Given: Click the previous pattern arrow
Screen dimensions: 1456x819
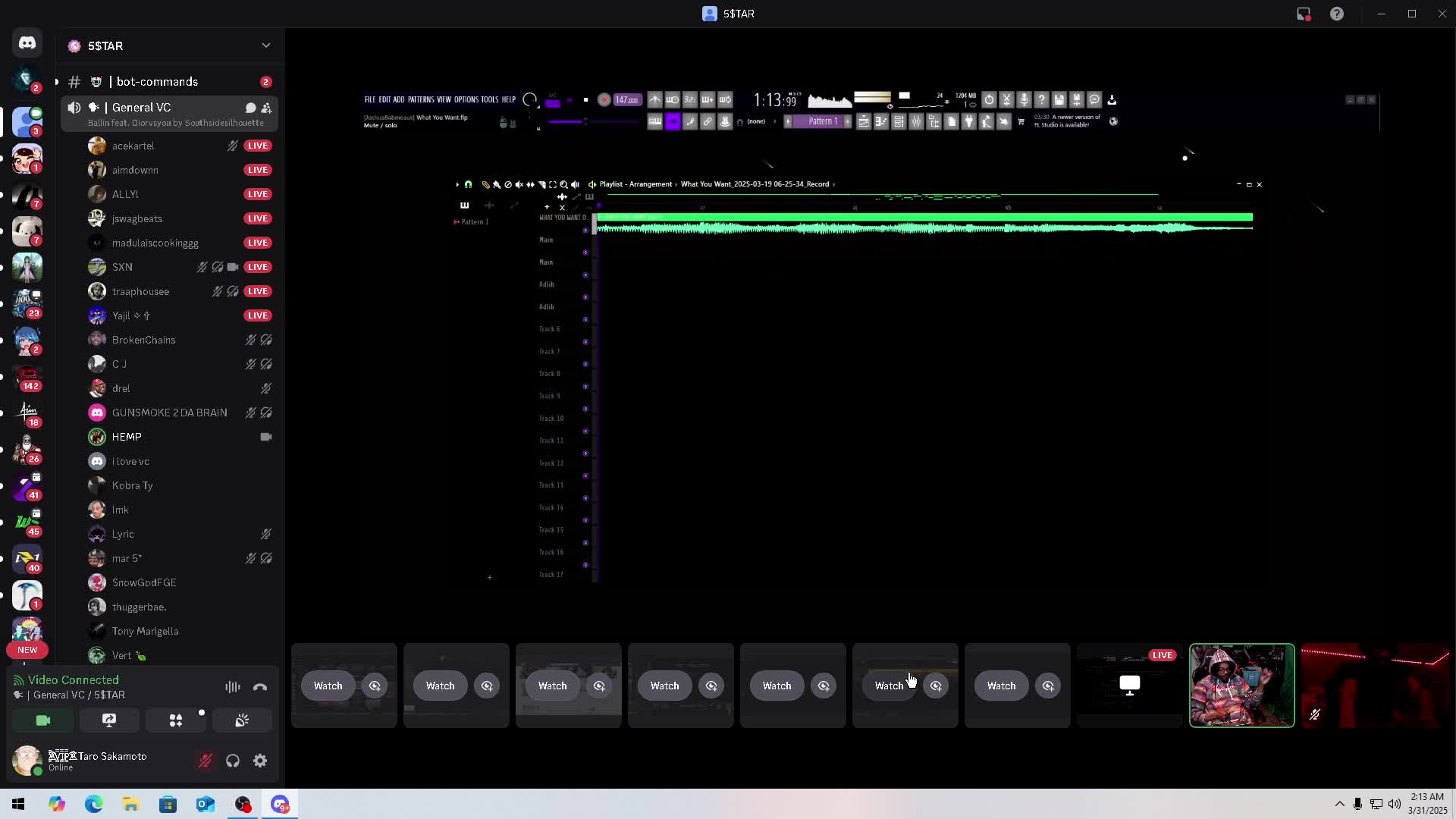Looking at the screenshot, I should 788,121.
